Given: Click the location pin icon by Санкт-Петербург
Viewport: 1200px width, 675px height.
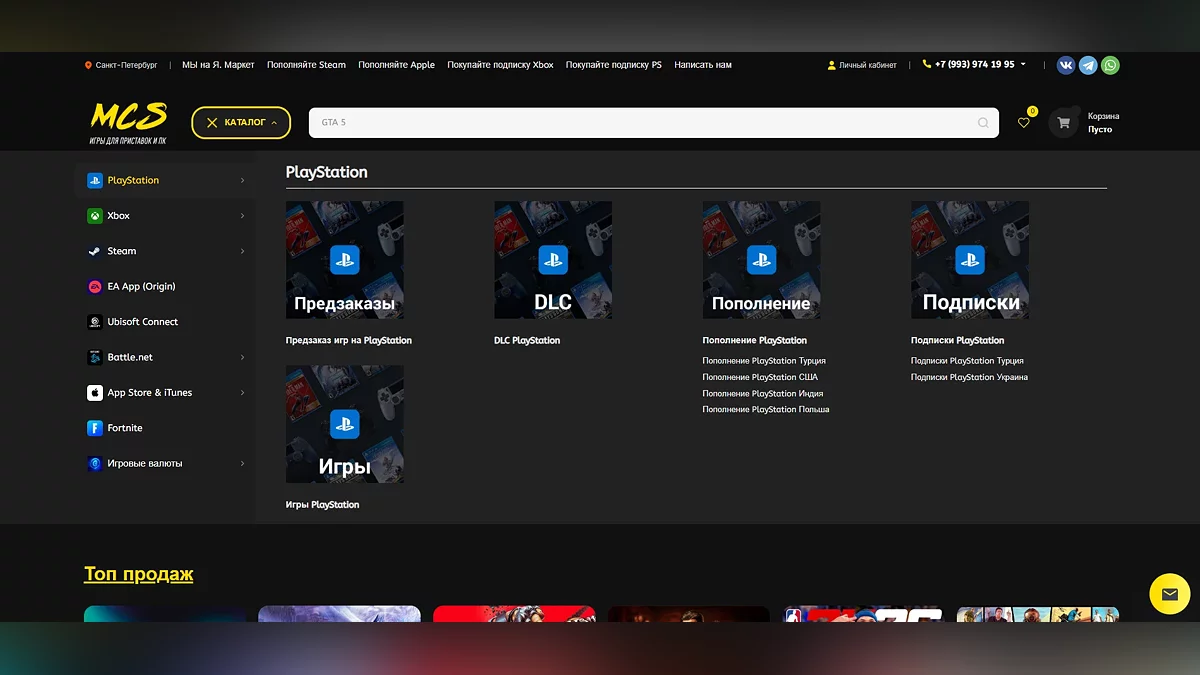Looking at the screenshot, I should click(88, 65).
